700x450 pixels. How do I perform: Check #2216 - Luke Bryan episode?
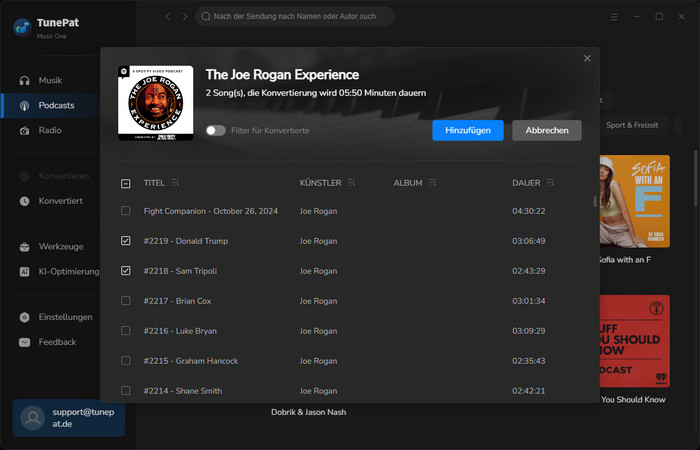click(126, 330)
